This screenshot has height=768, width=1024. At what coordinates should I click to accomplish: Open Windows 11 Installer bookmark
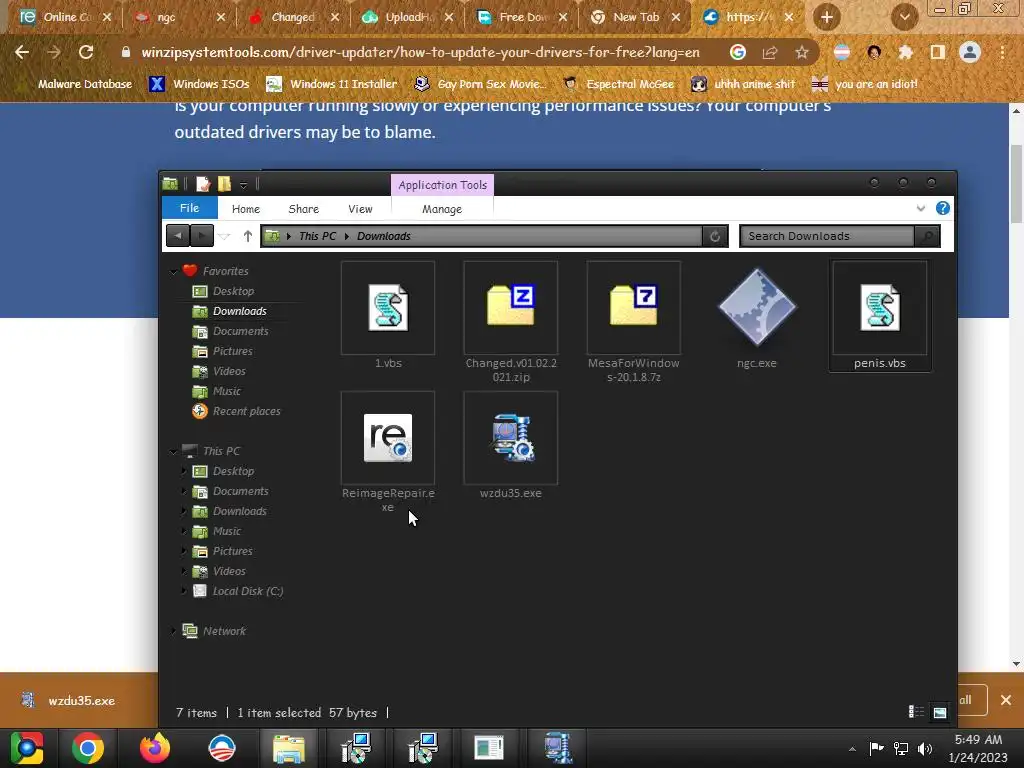[332, 84]
